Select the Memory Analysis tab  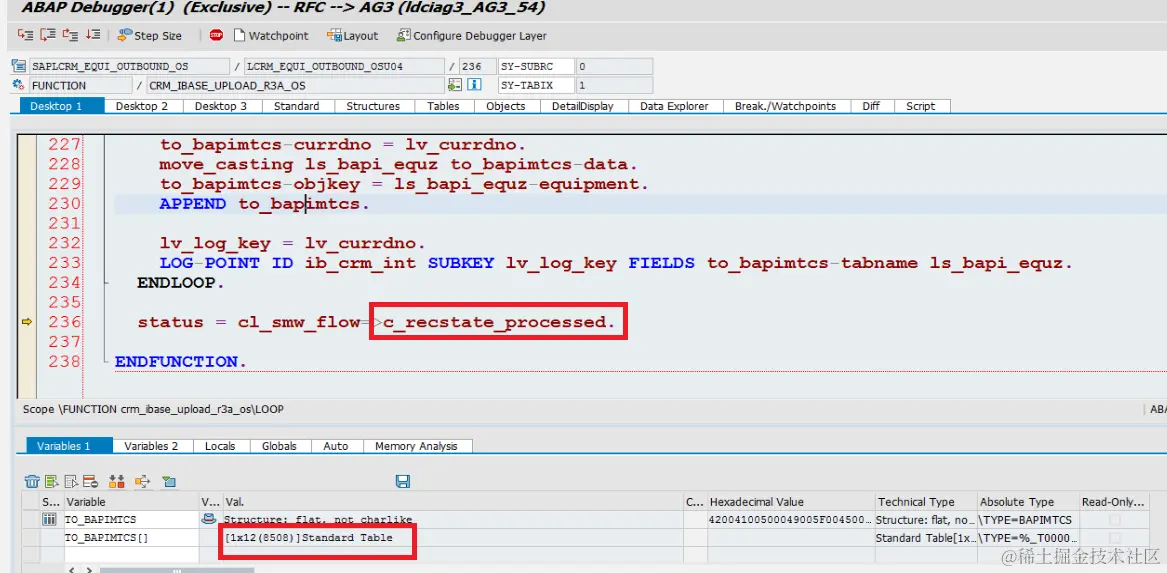(x=416, y=446)
